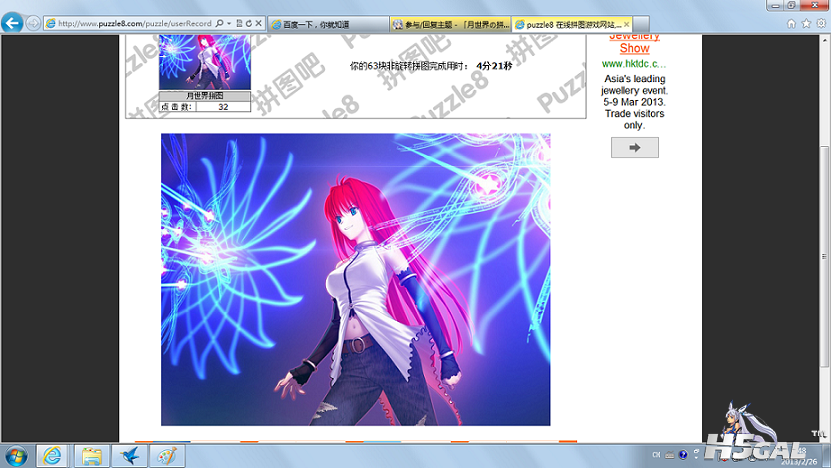Open the address bar dropdown arrow
This screenshot has width=831, height=468.
229,23
